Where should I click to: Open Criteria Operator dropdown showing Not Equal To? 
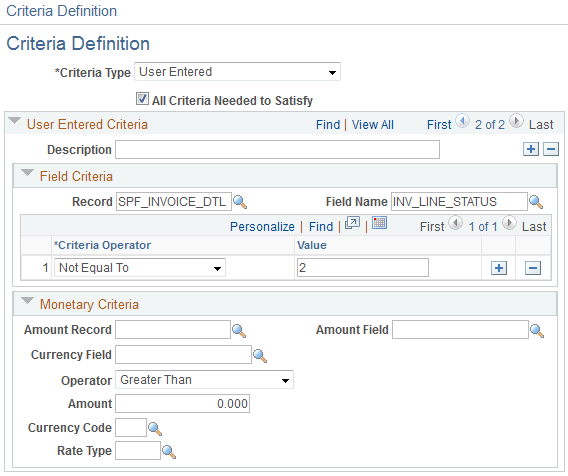coord(140,268)
